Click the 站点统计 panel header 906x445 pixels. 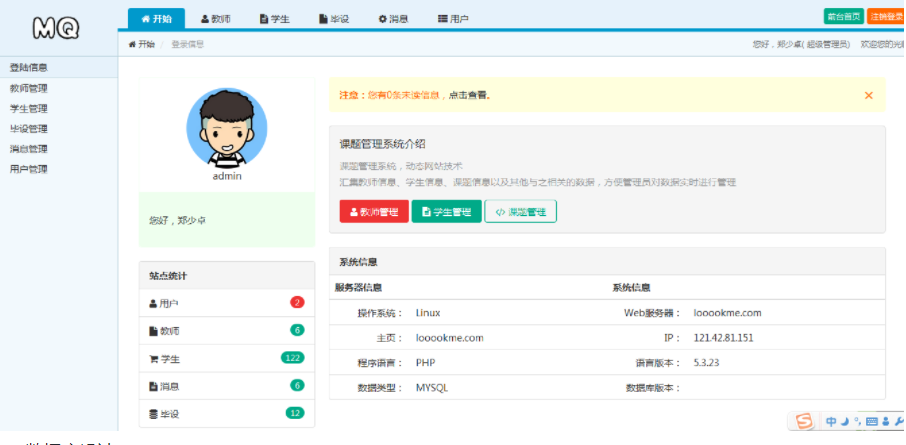tap(227, 276)
